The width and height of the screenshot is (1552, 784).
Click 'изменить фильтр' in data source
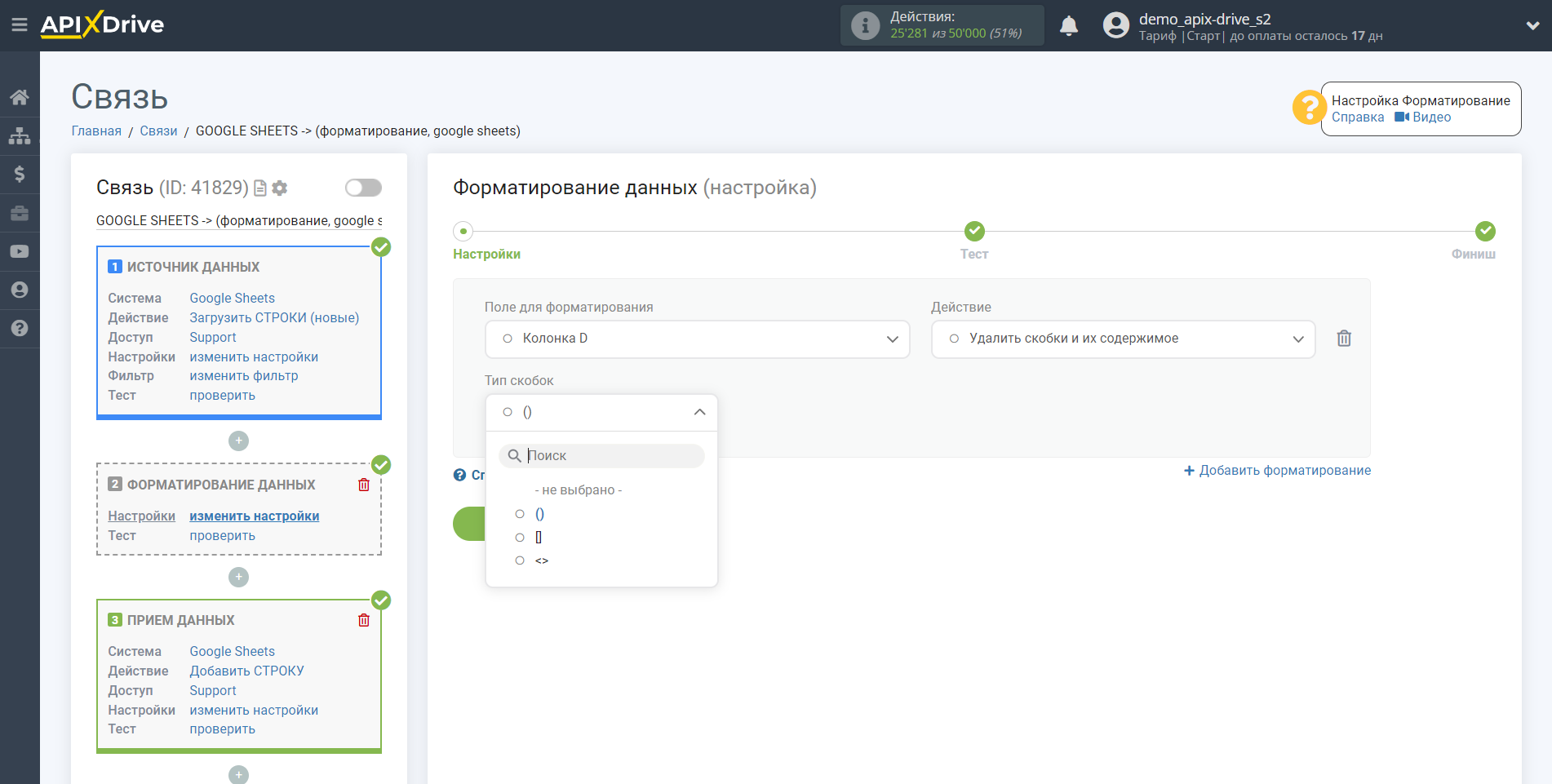point(244,375)
